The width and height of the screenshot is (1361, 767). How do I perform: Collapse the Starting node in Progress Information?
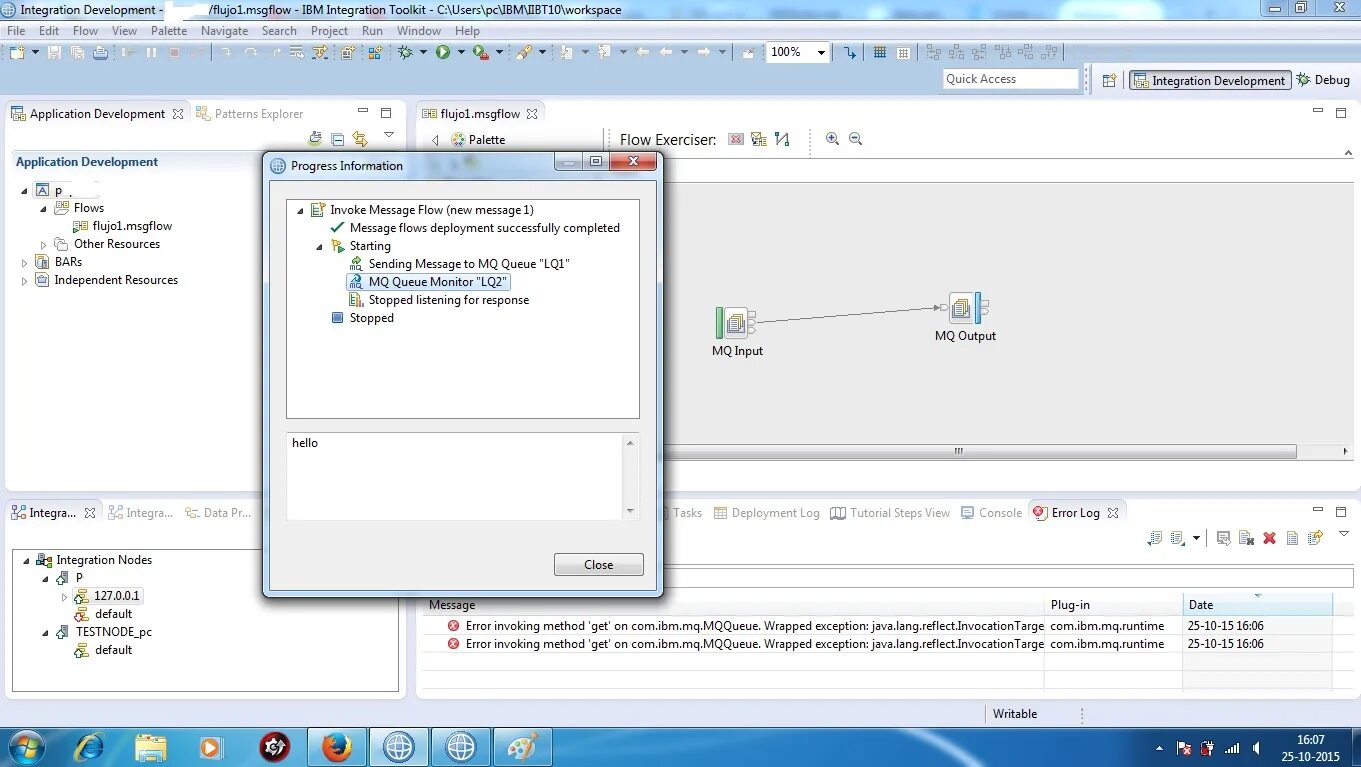[x=320, y=246]
